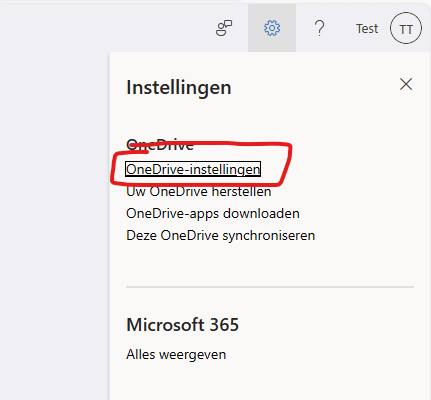The width and height of the screenshot is (431, 400).
Task: Click Uw OneDrive herstellen
Action: click(x=199, y=192)
